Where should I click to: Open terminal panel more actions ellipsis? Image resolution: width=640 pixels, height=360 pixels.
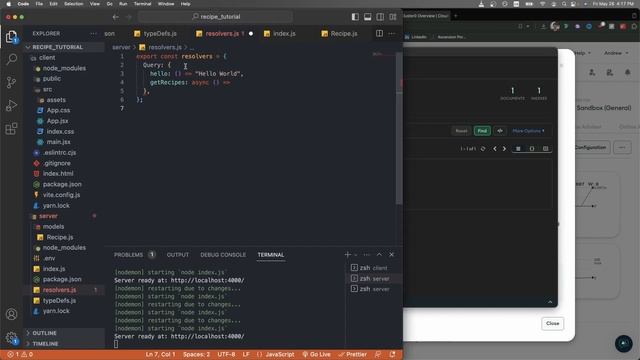pyautogui.click(x=367, y=255)
